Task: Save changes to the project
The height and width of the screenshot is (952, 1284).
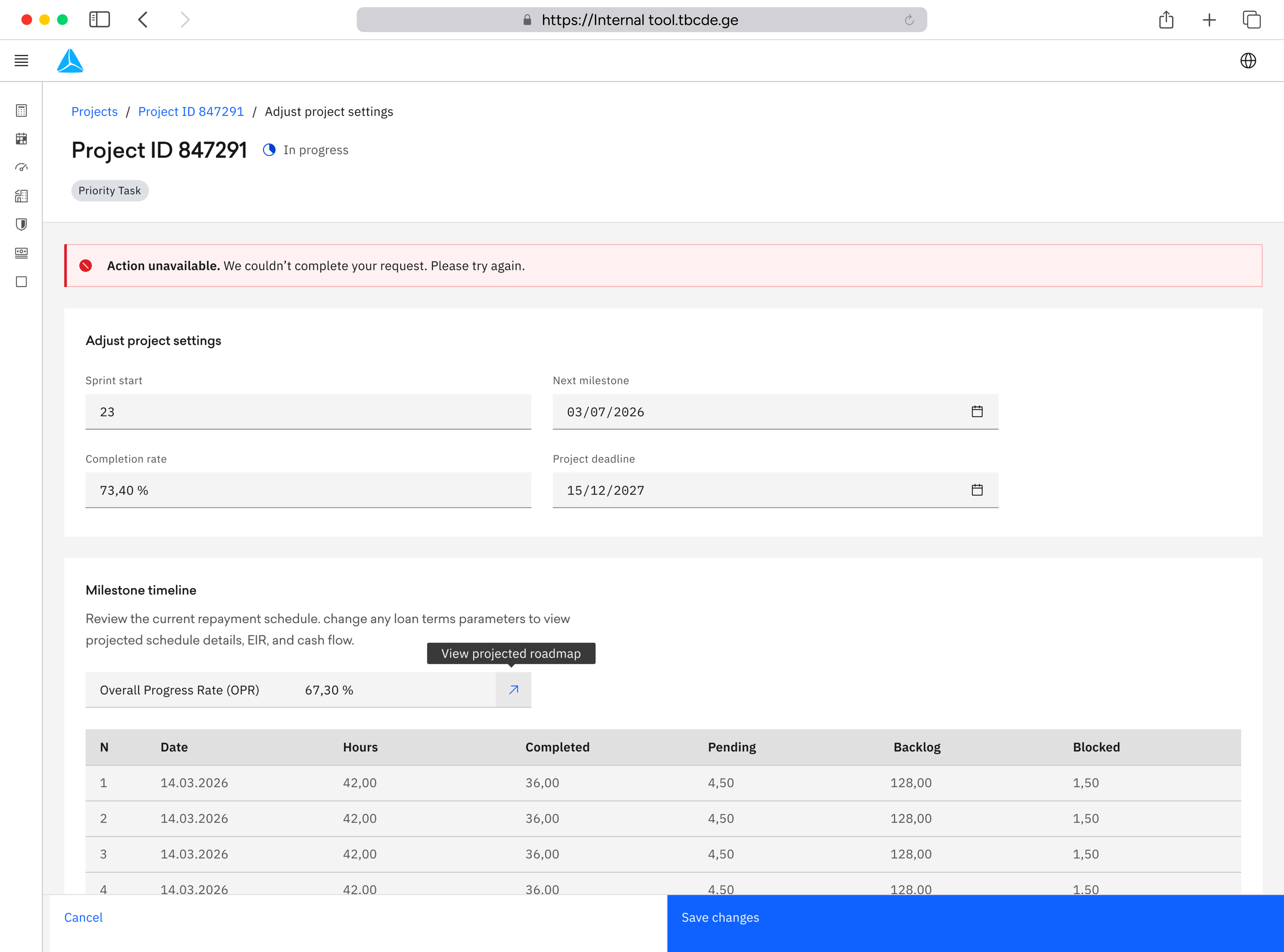Action: click(x=976, y=923)
